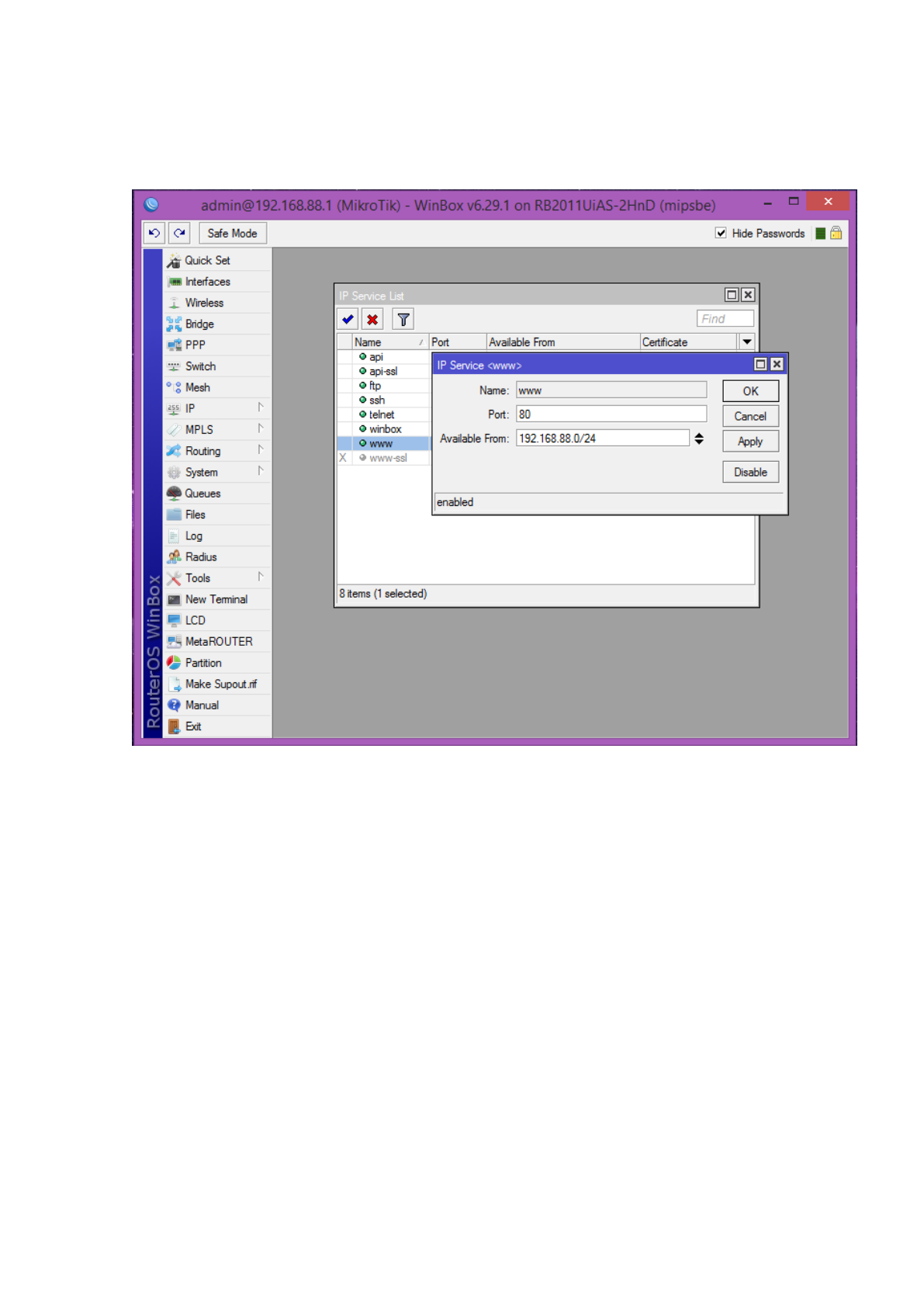Select the api-ssl service row
This screenshot has height=1307, width=924.
[x=383, y=371]
